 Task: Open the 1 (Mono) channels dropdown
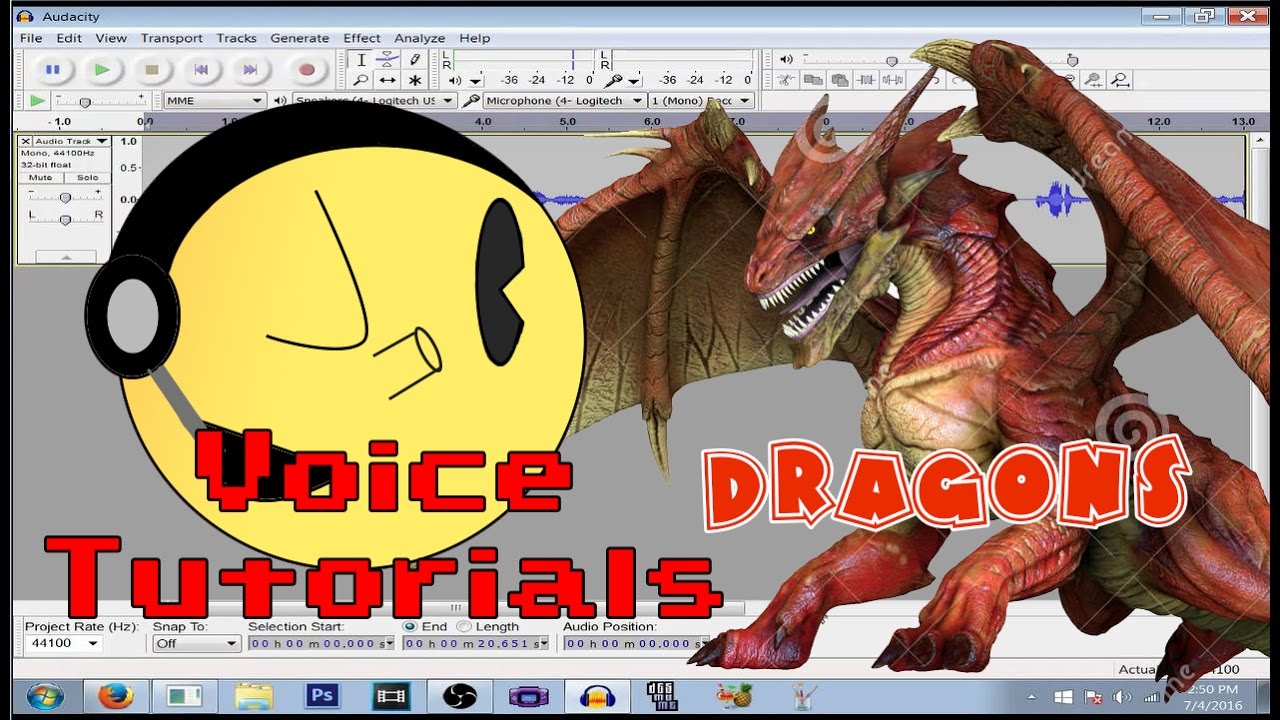(700, 101)
